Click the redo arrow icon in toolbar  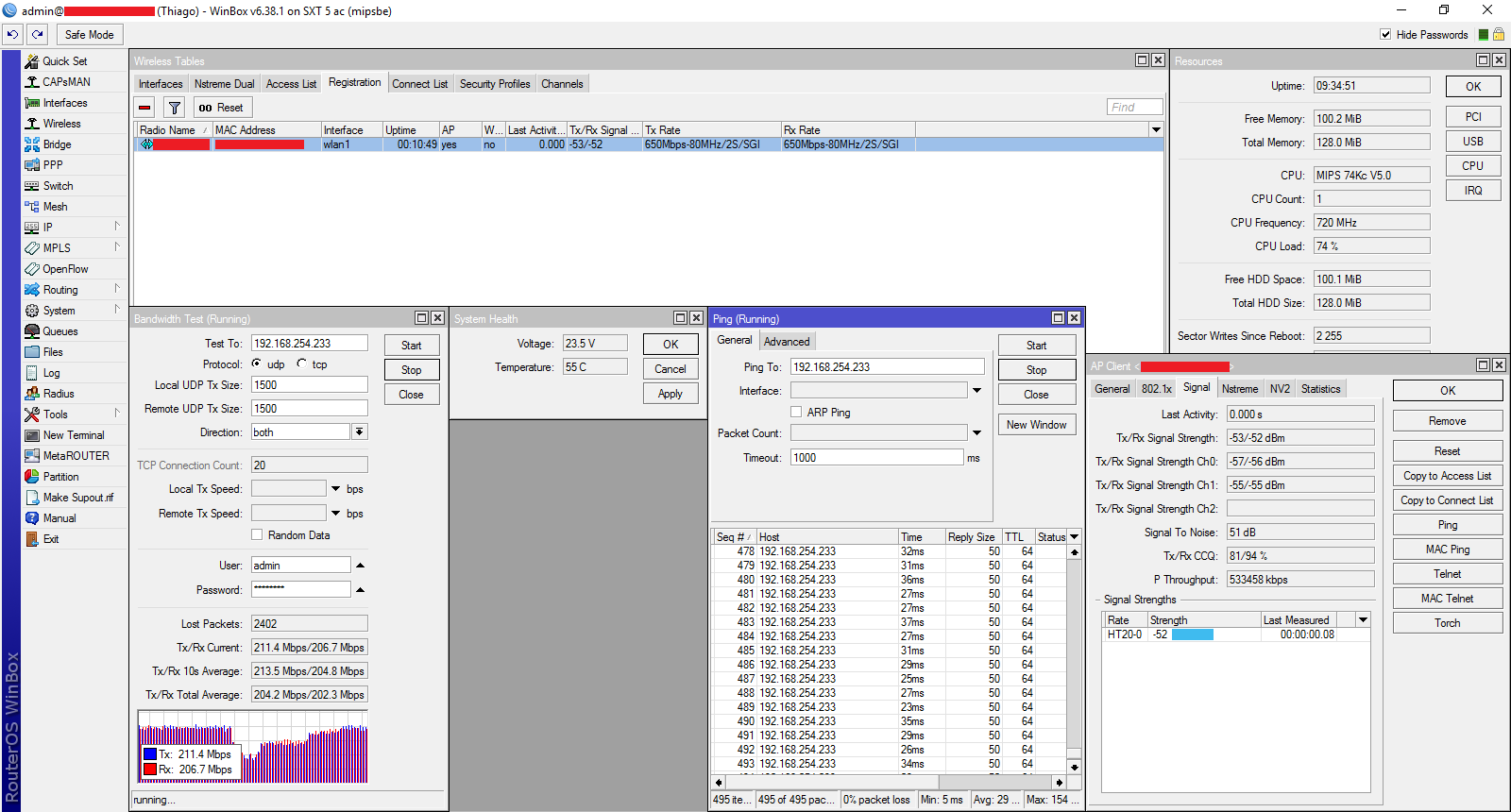[38, 34]
